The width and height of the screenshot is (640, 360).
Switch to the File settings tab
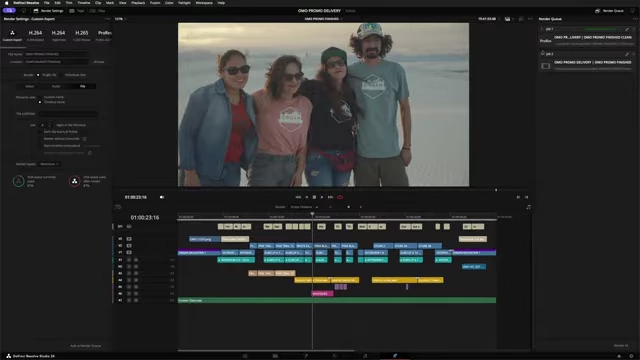82,87
